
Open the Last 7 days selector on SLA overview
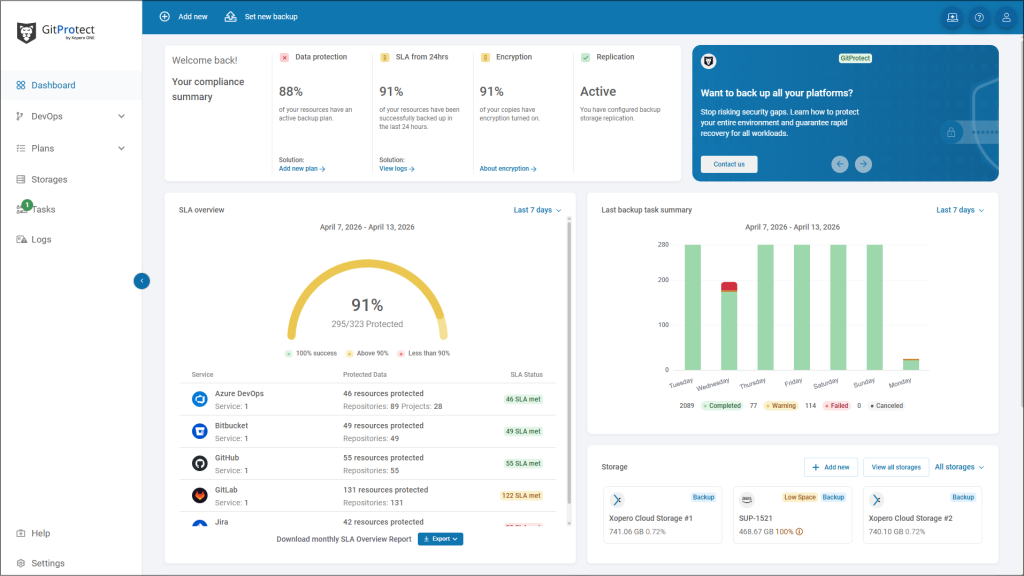click(536, 209)
